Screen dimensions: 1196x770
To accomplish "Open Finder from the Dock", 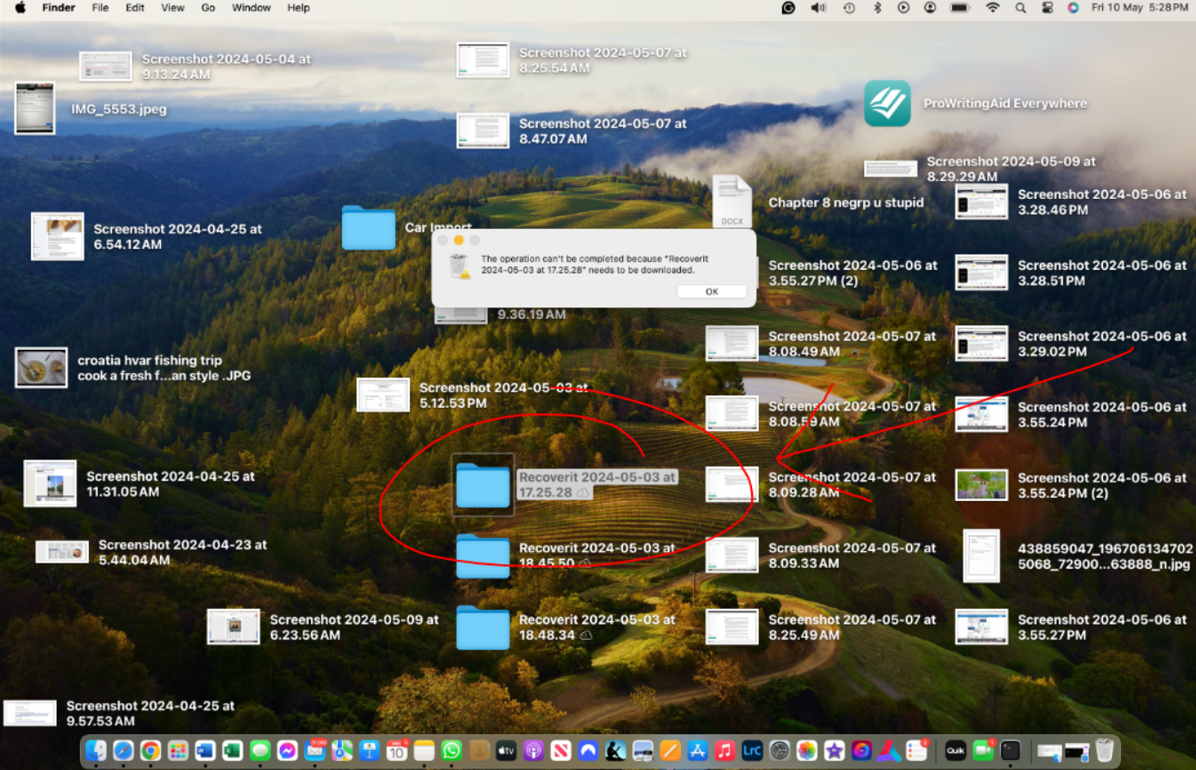I will (x=95, y=751).
